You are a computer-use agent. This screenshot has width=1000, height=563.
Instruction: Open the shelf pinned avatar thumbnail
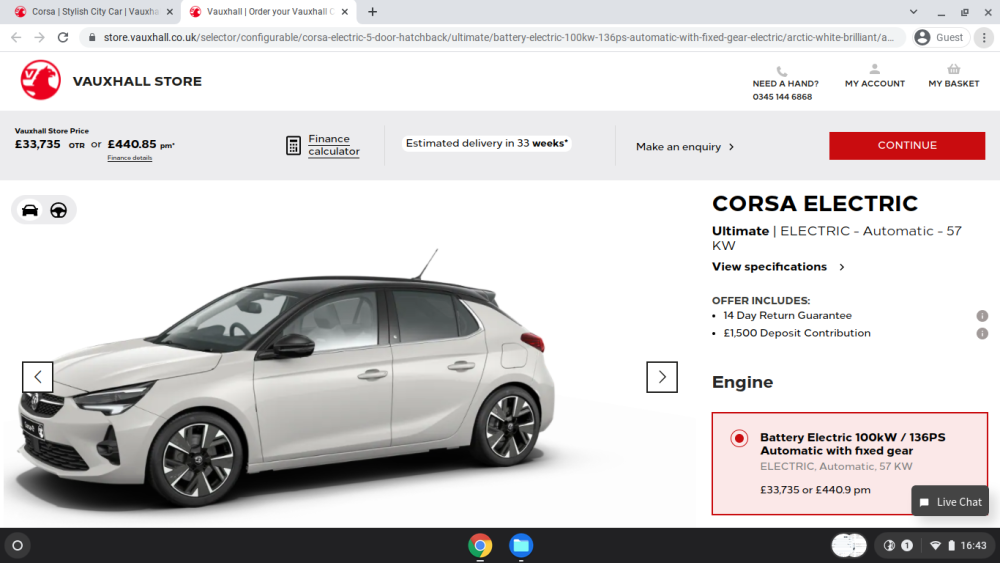coord(849,545)
